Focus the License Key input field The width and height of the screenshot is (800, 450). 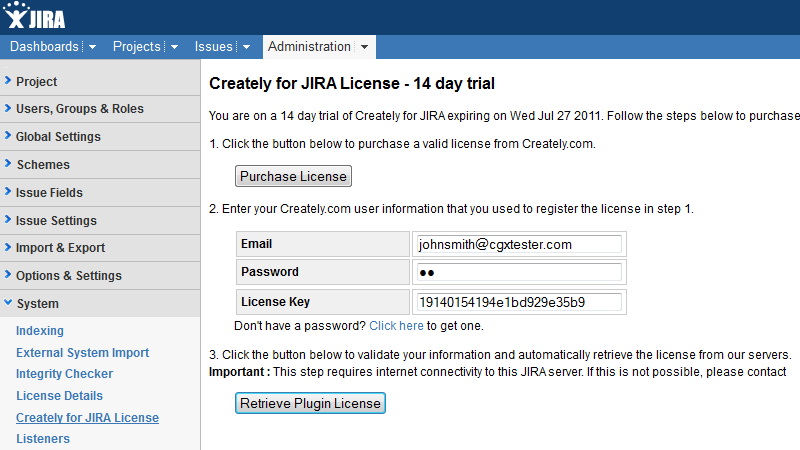pos(519,302)
